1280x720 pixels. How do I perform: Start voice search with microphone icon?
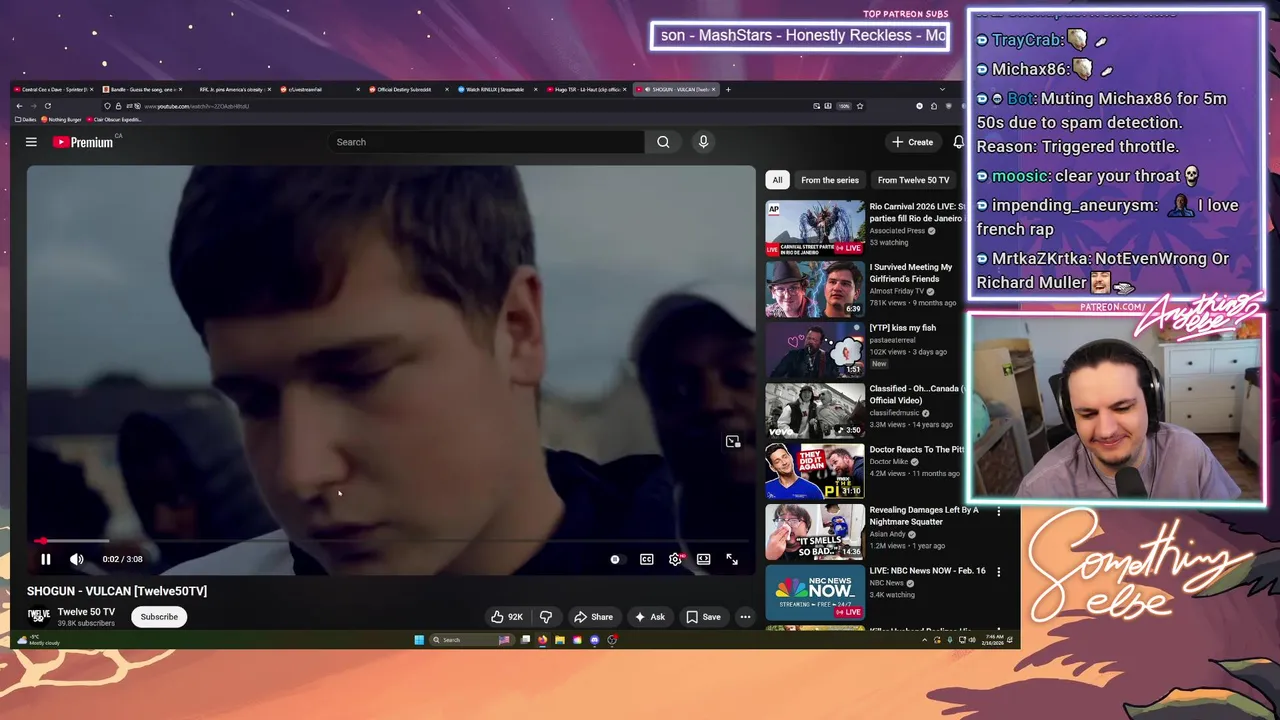[703, 142]
